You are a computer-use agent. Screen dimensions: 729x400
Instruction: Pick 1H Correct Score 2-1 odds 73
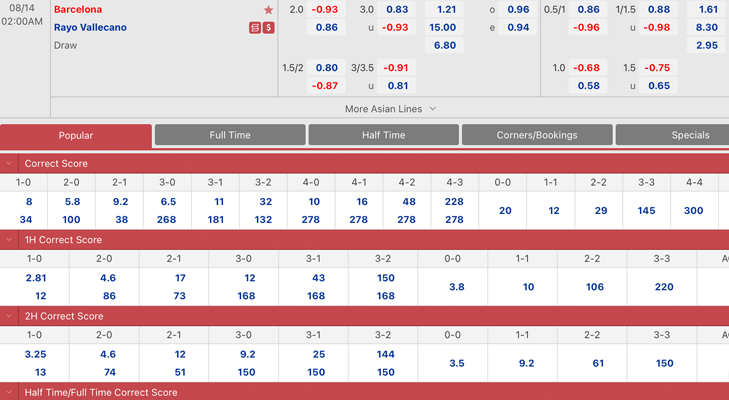click(179, 296)
